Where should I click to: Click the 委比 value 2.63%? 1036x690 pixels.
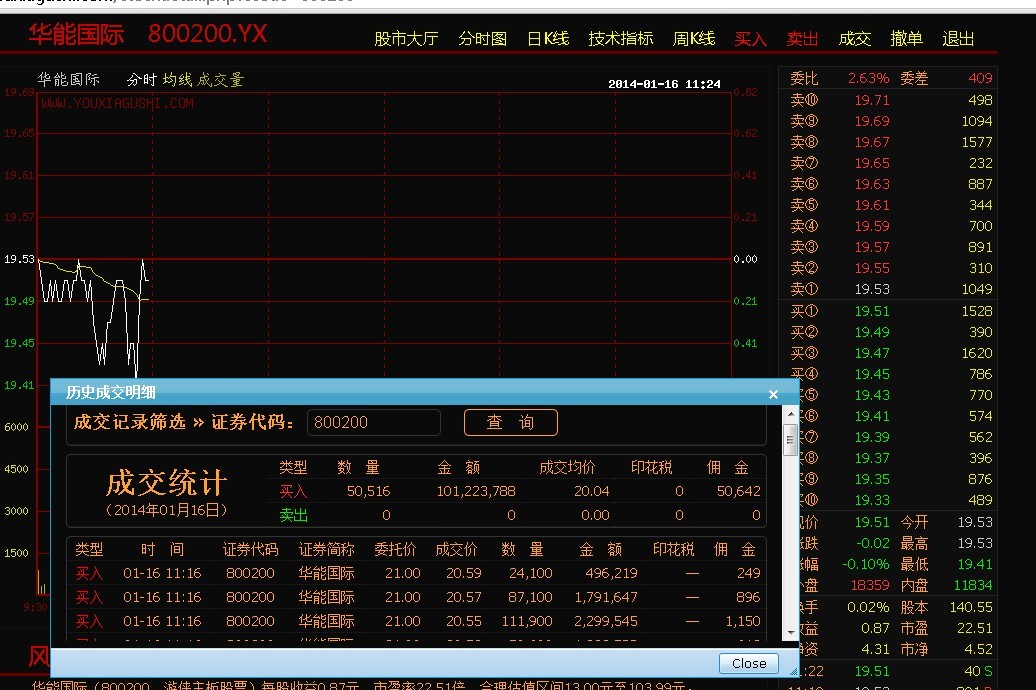(x=868, y=78)
